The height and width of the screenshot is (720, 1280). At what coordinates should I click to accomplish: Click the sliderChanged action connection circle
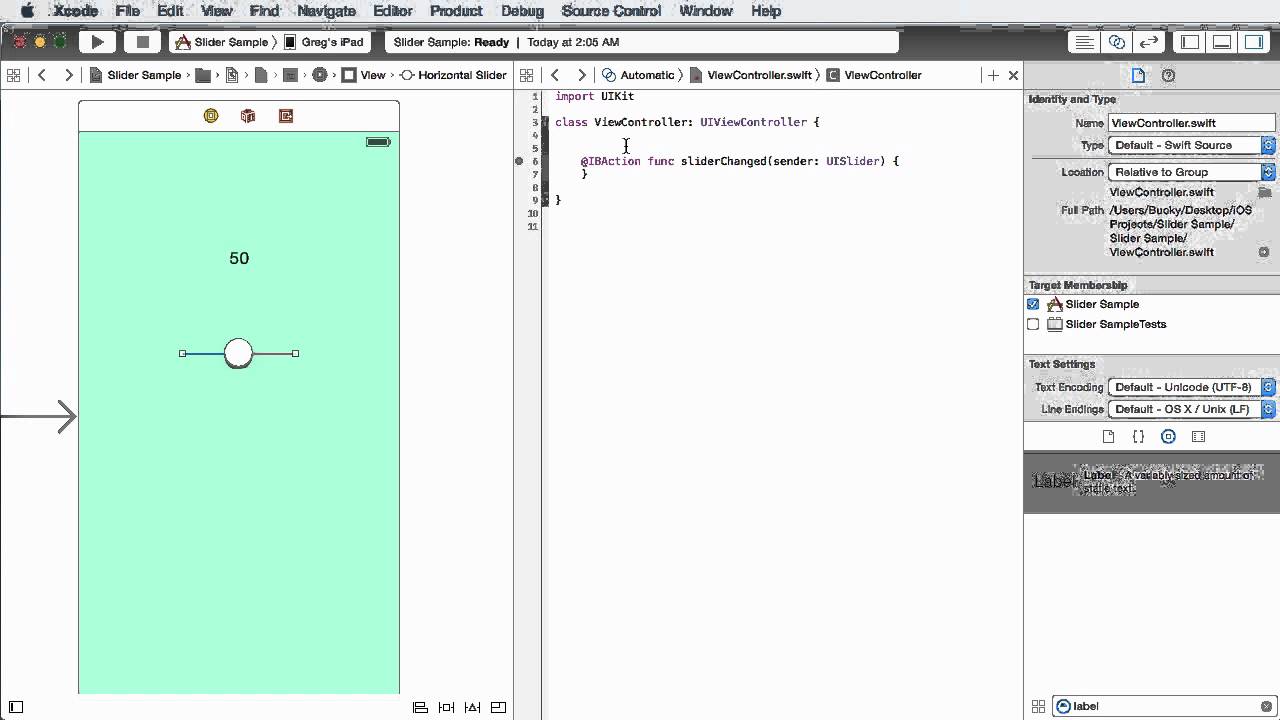[519, 161]
